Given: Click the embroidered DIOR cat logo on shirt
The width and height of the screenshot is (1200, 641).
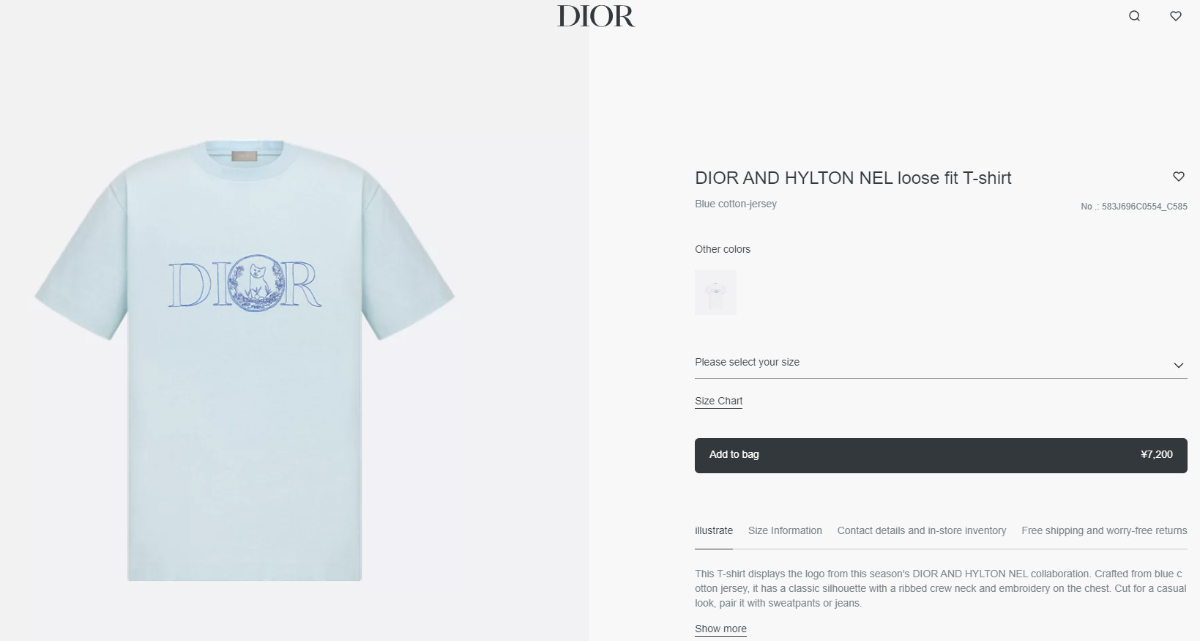Looking at the screenshot, I should (x=245, y=282).
